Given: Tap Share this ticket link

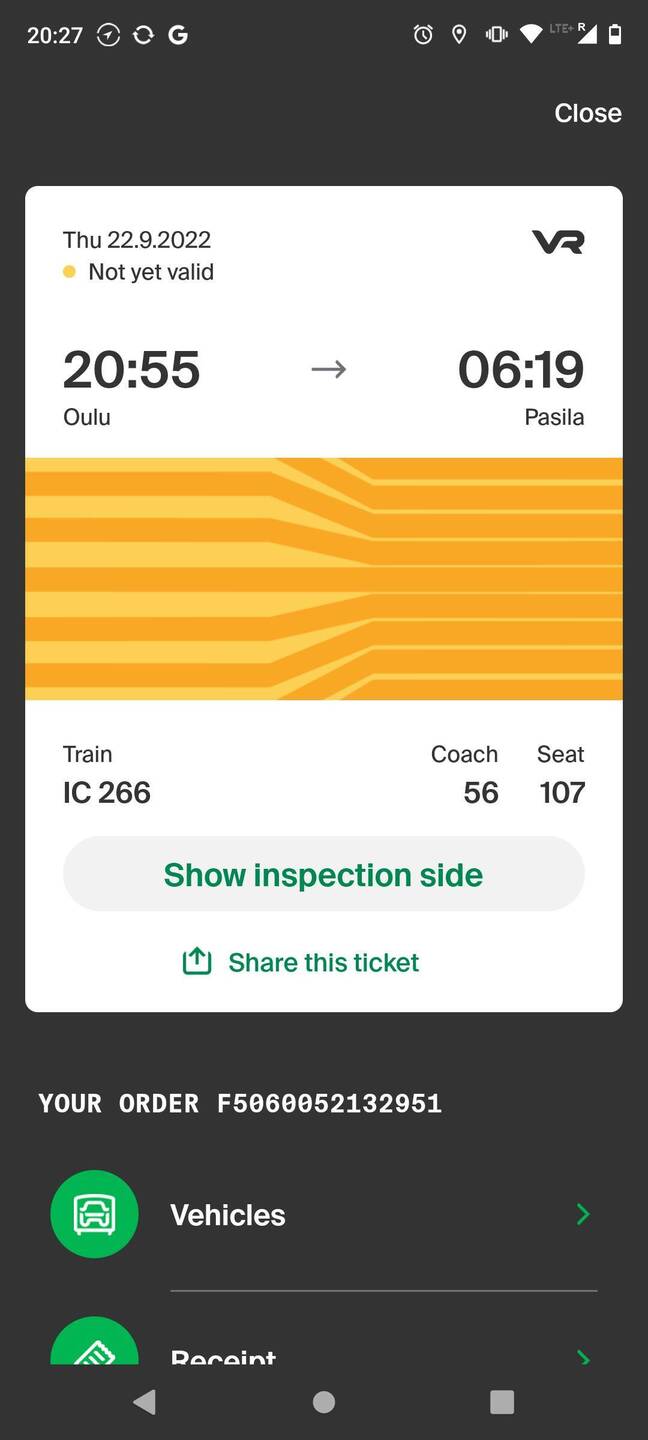Looking at the screenshot, I should [323, 962].
